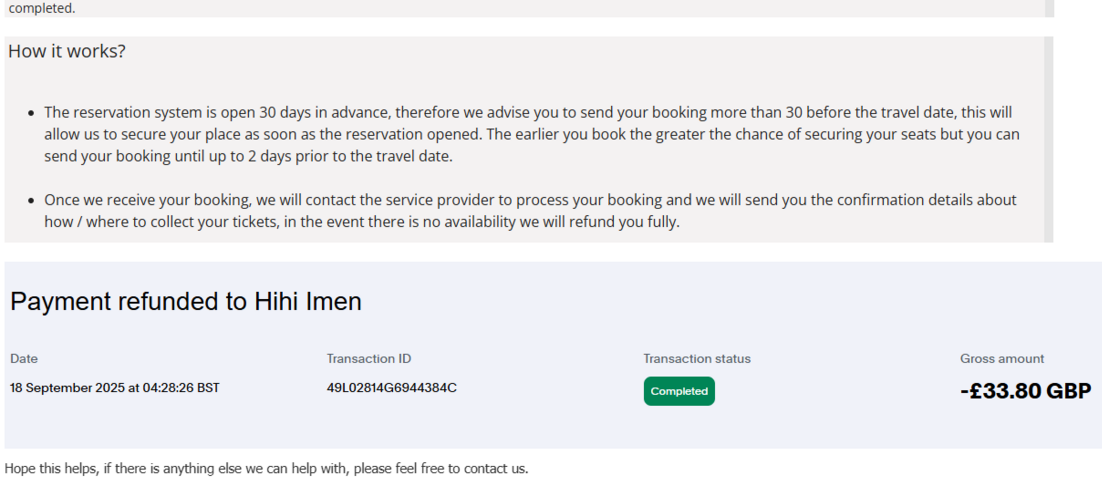
Task: Click the grey bar right of the instructions
Action: point(1048,140)
